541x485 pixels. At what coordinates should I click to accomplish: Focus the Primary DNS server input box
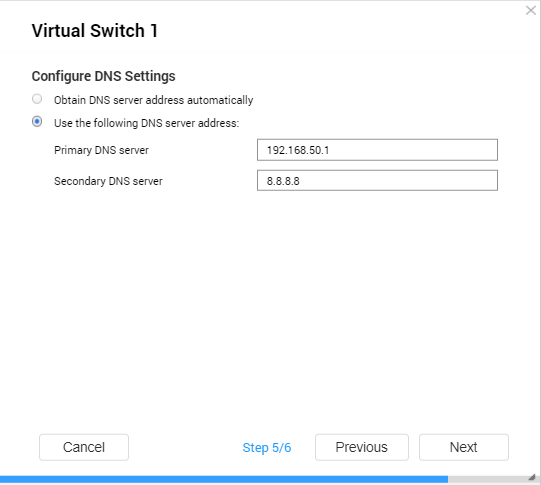(x=377, y=150)
